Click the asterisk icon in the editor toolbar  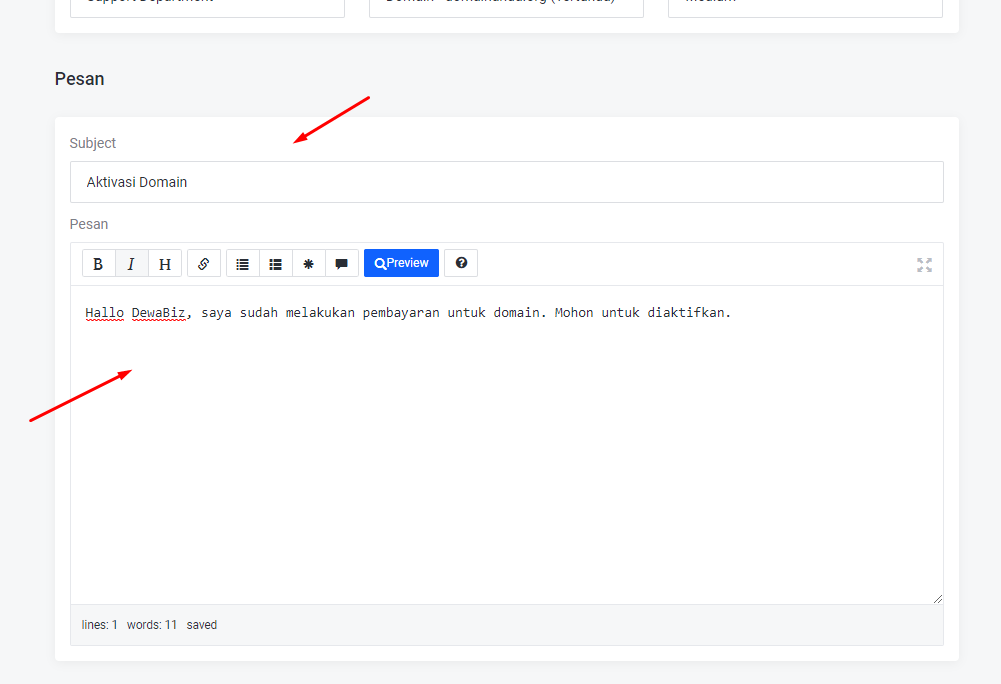(x=308, y=264)
